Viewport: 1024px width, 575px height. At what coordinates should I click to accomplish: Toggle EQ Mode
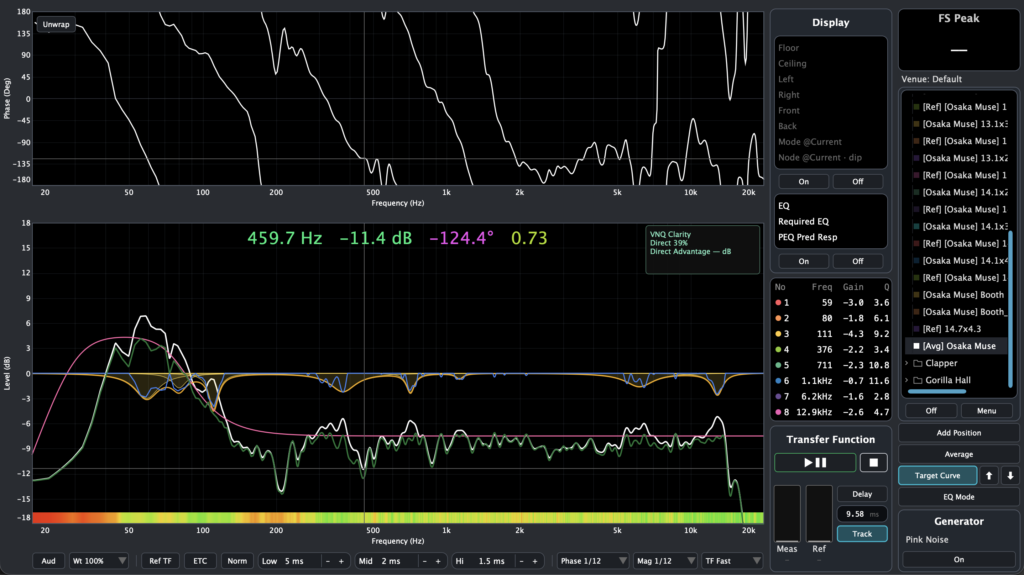coord(958,497)
